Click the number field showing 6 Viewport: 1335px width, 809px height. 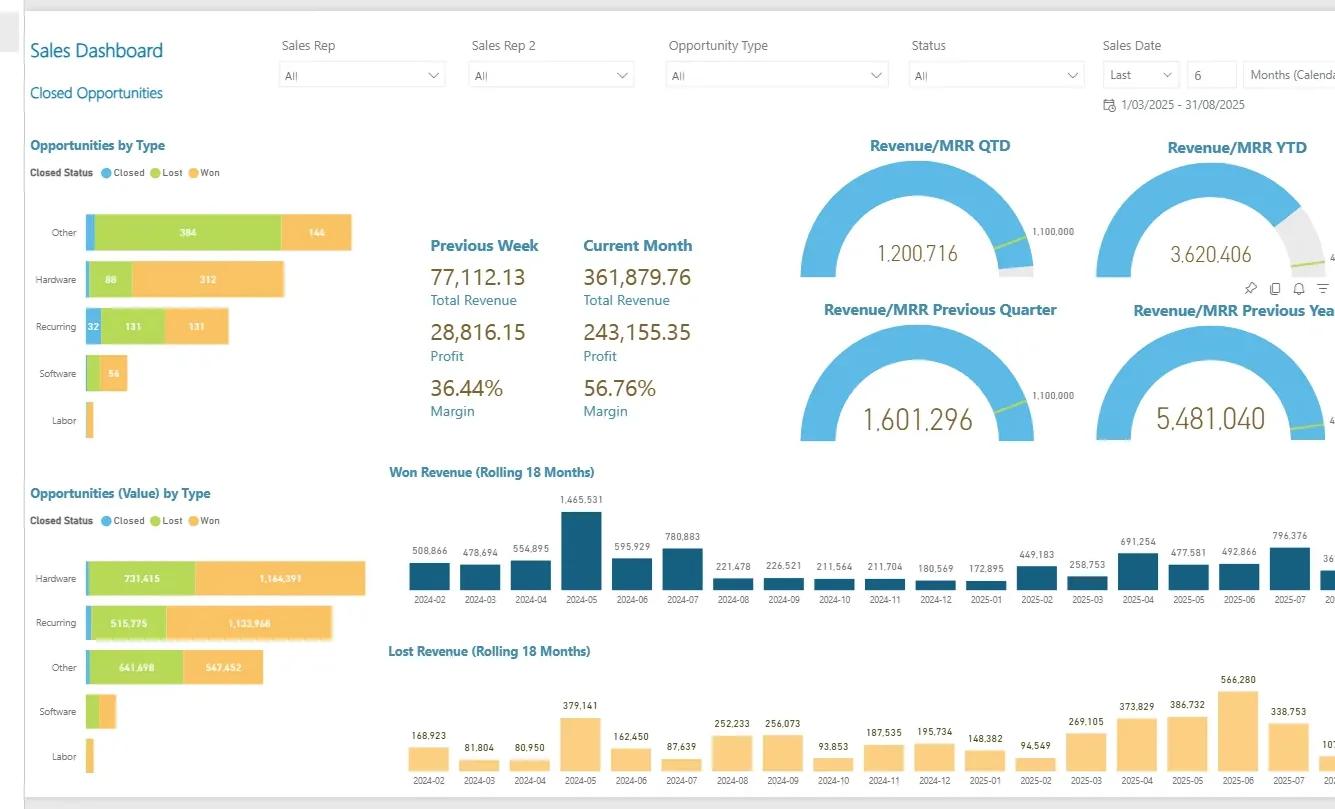coord(1211,75)
